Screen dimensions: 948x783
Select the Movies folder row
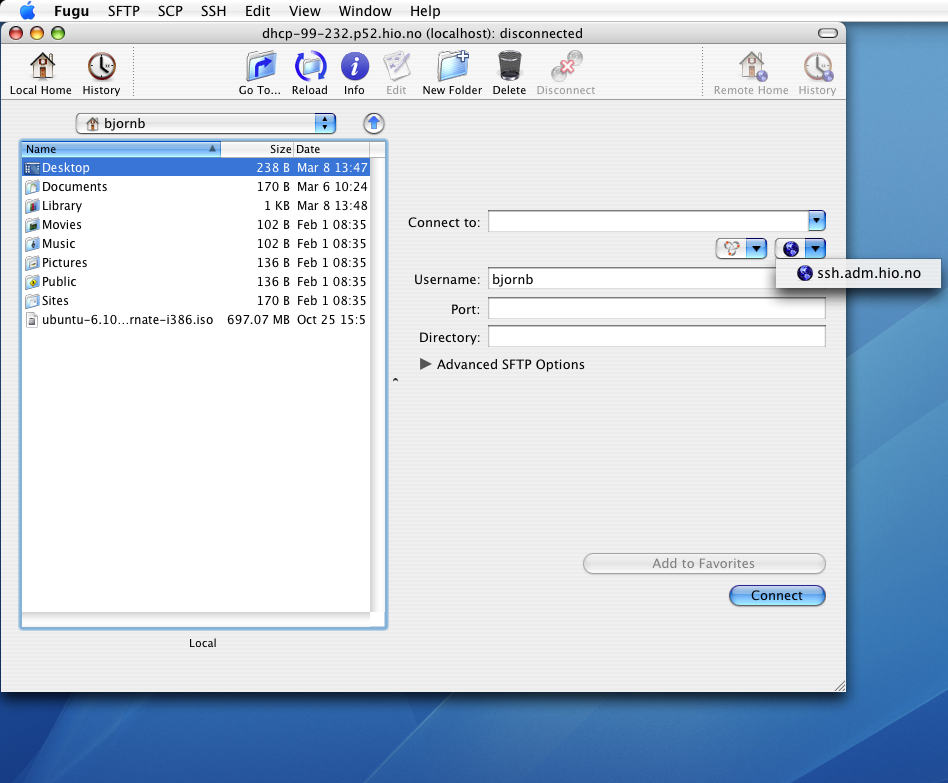(196, 225)
